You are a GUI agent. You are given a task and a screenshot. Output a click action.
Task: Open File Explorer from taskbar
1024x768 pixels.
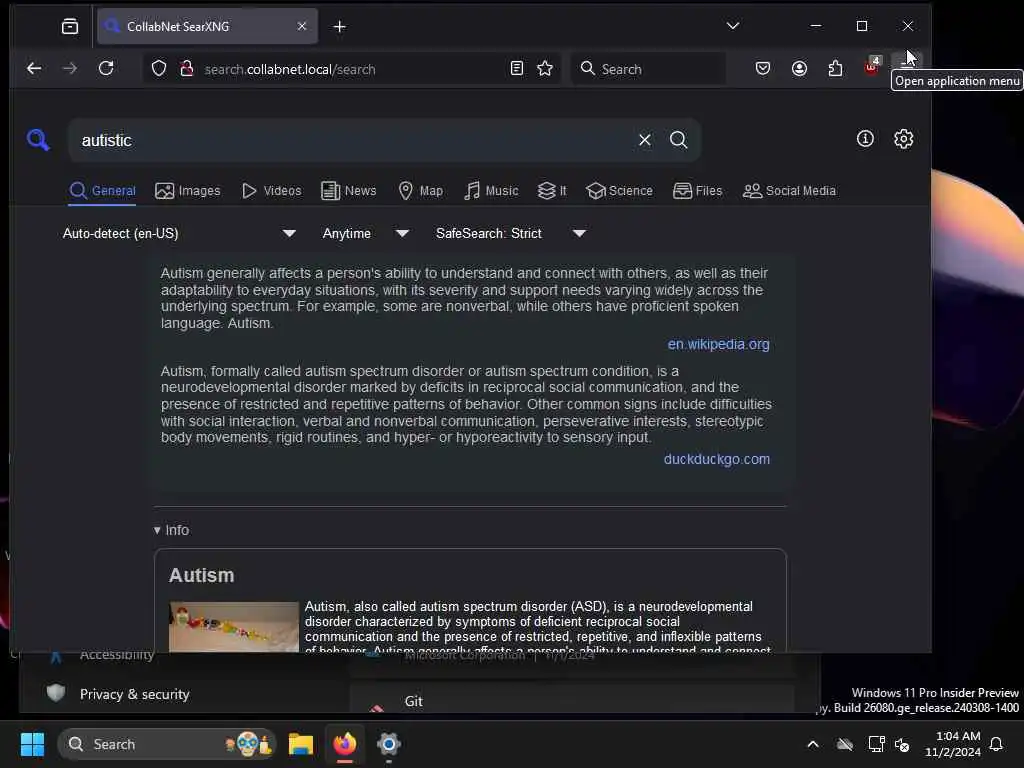[301, 744]
